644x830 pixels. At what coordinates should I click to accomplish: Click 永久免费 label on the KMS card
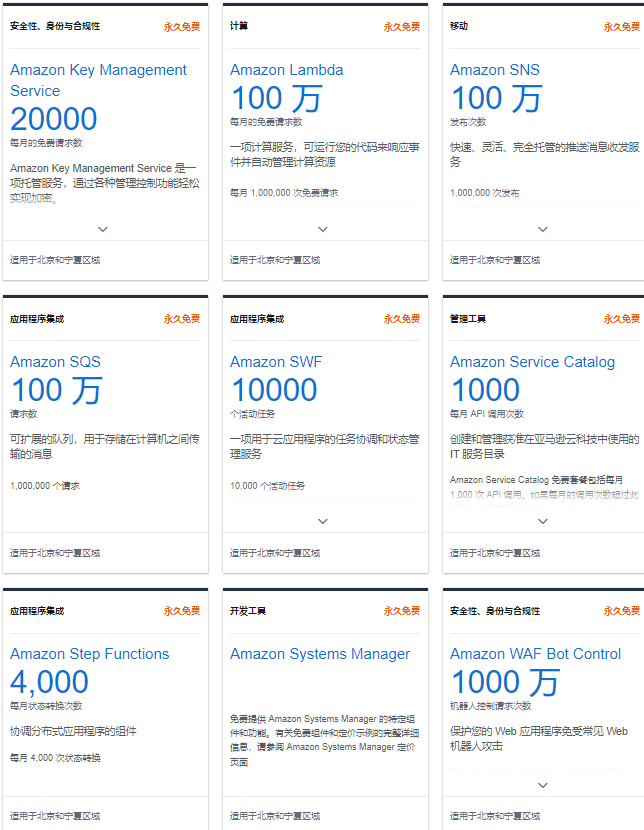(x=182, y=27)
